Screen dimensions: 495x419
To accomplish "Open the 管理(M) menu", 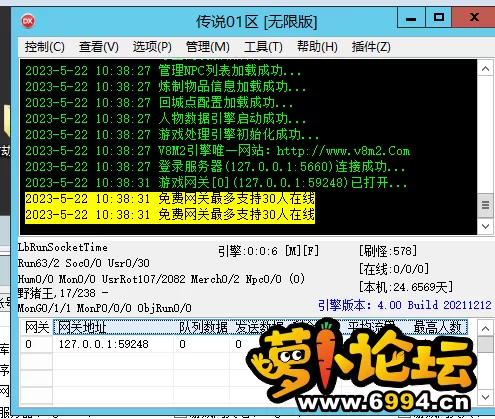I will 208,47.
